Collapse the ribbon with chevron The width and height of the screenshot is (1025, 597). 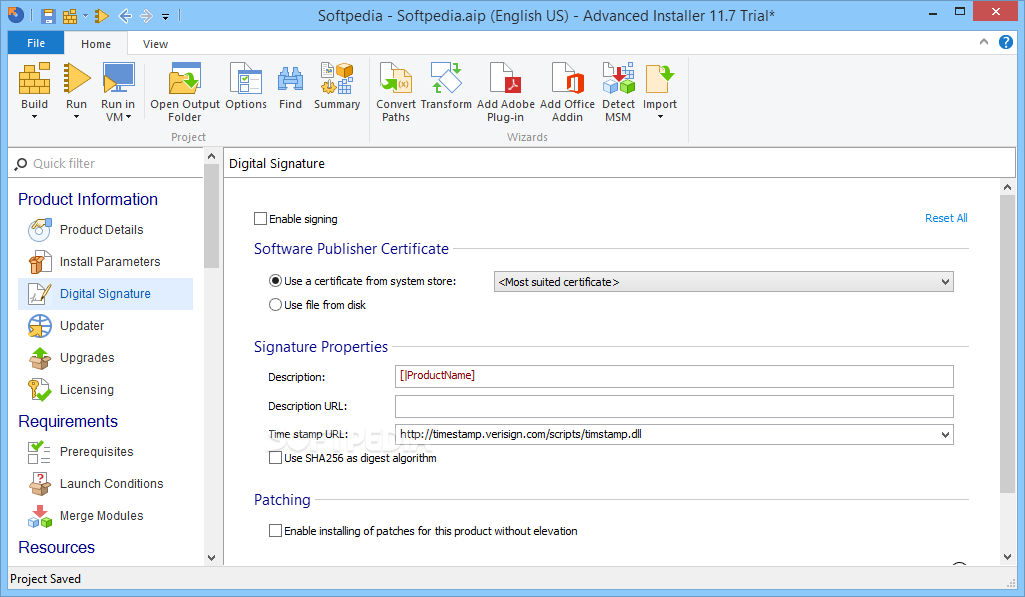point(984,42)
